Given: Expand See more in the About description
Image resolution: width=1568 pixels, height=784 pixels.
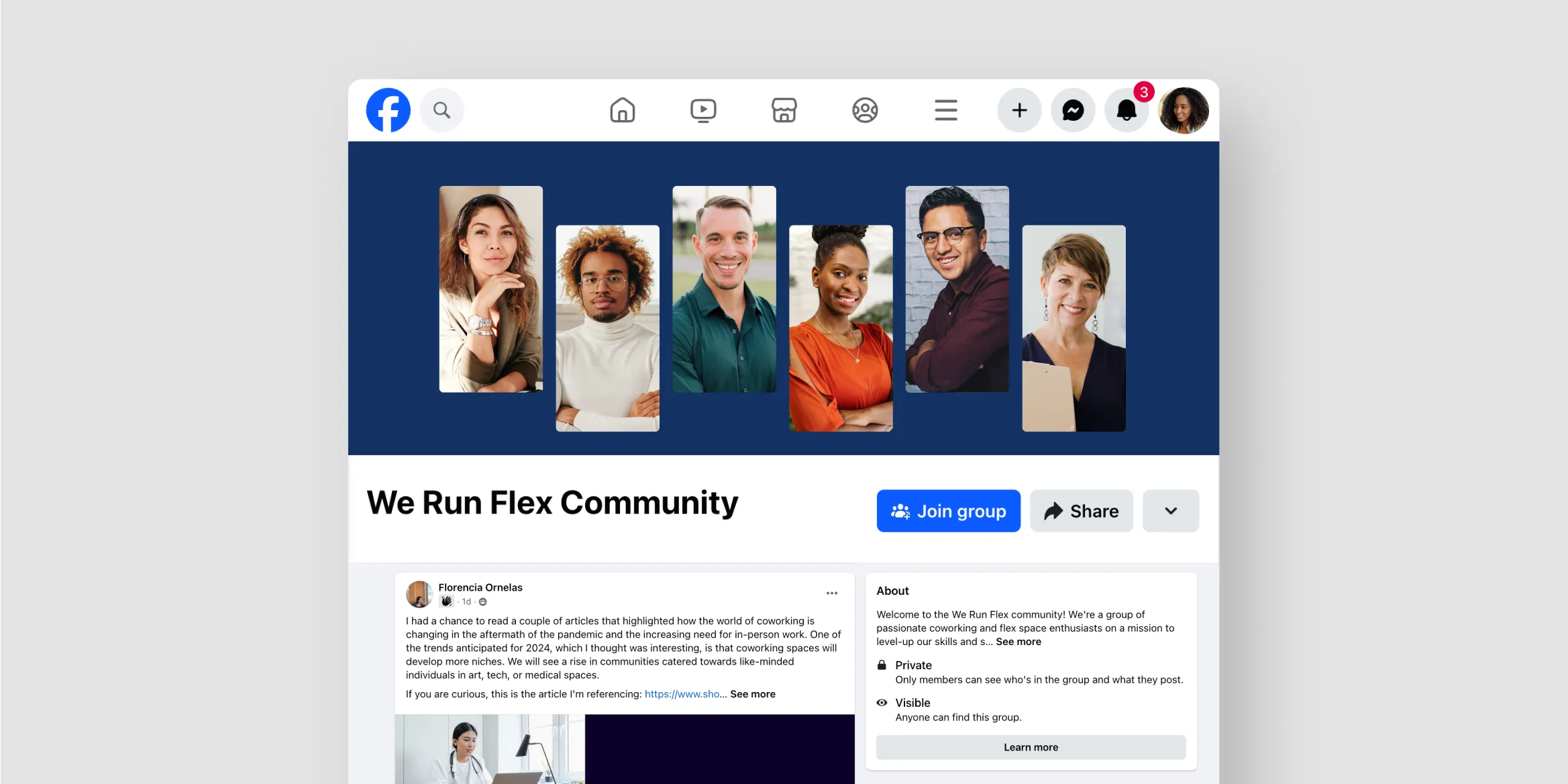Looking at the screenshot, I should tap(1018, 642).
